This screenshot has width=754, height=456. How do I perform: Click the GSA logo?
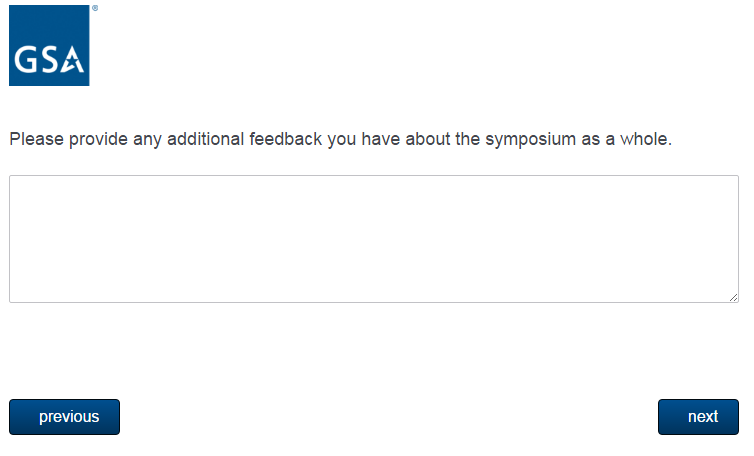[49, 45]
